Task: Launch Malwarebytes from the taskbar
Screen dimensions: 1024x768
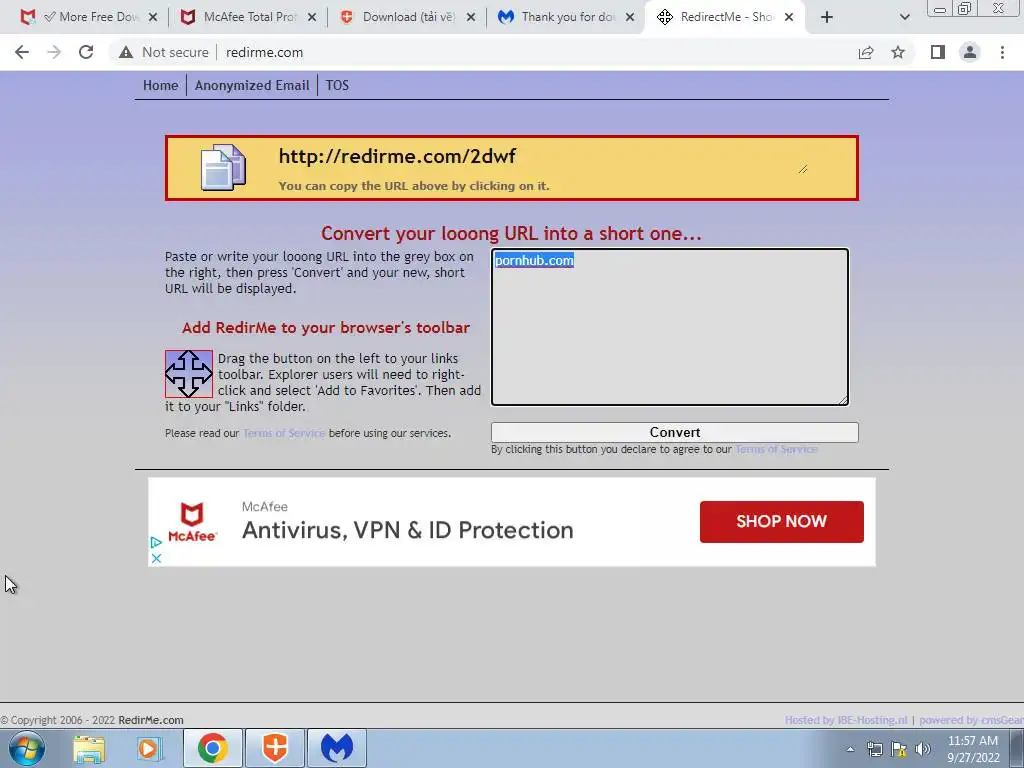Action: tap(337, 748)
